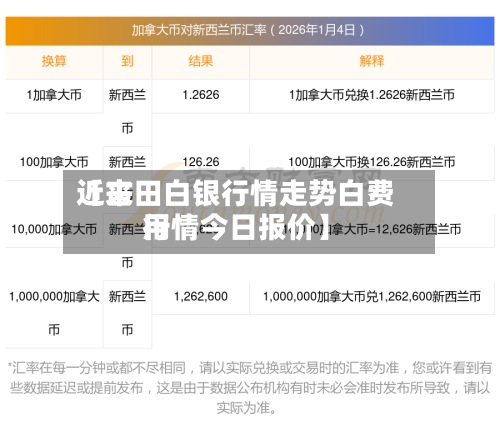Click the '100加拿大币' cell
The height and width of the screenshot is (425, 500).
pos(54,163)
